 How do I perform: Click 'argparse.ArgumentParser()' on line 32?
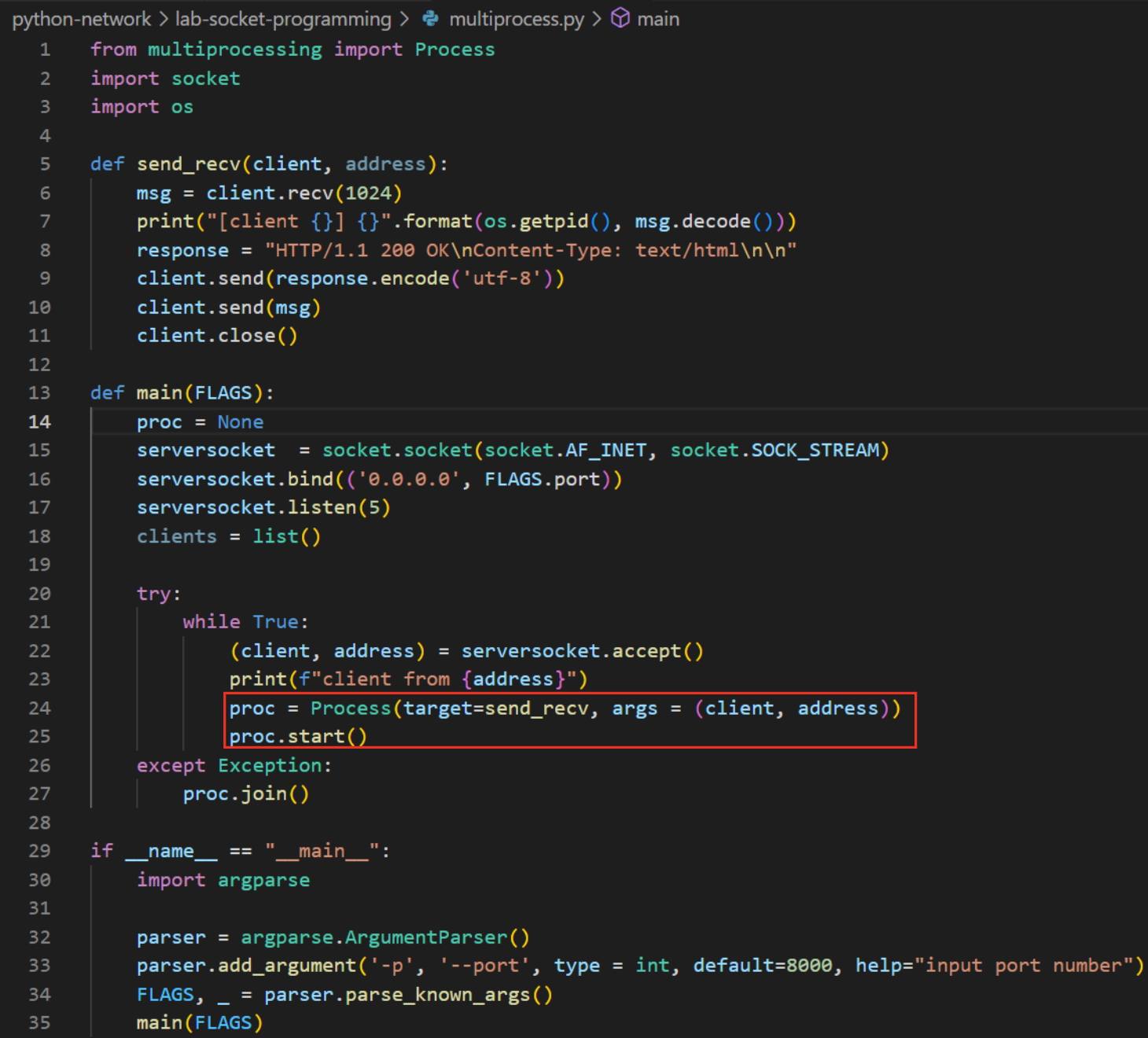[x=385, y=937]
